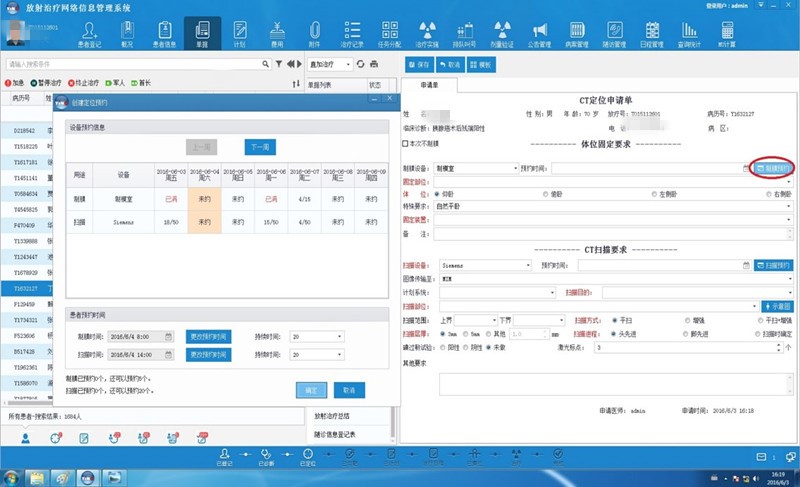The width and height of the screenshot is (800, 487).
Task: Open the 计划 module icon
Action: (x=238, y=34)
